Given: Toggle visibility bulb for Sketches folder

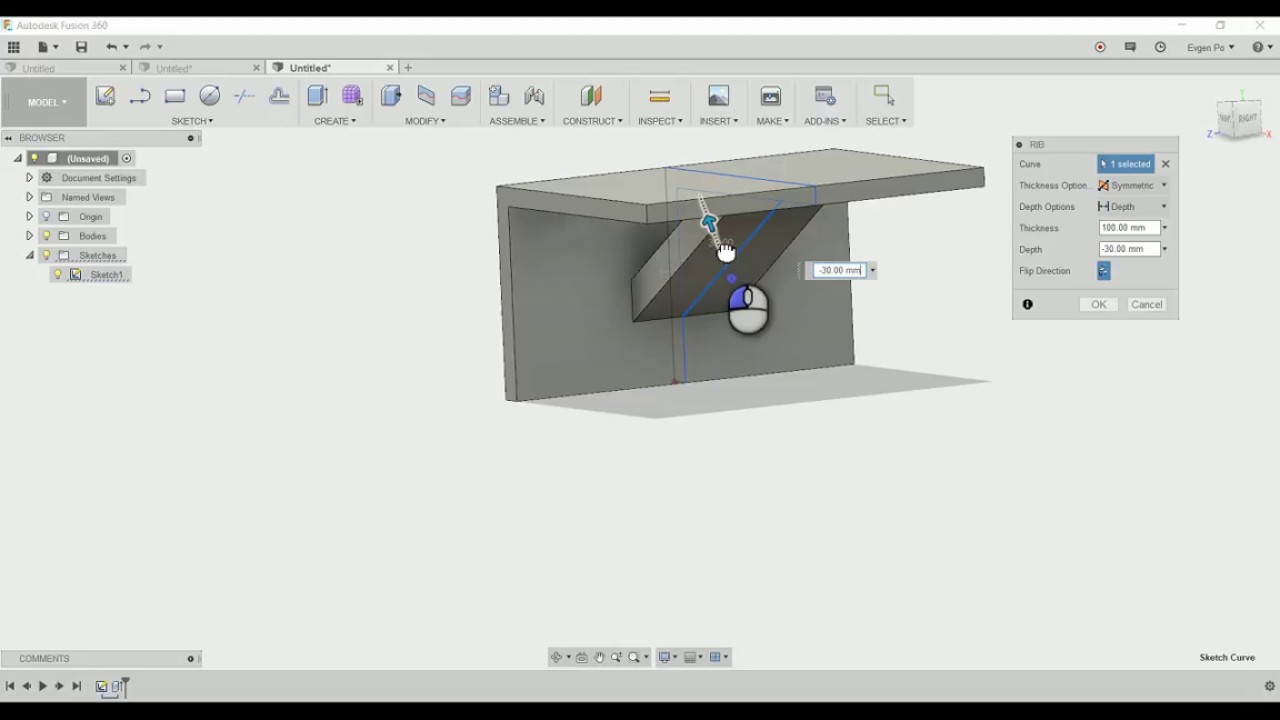Looking at the screenshot, I should coord(46,255).
